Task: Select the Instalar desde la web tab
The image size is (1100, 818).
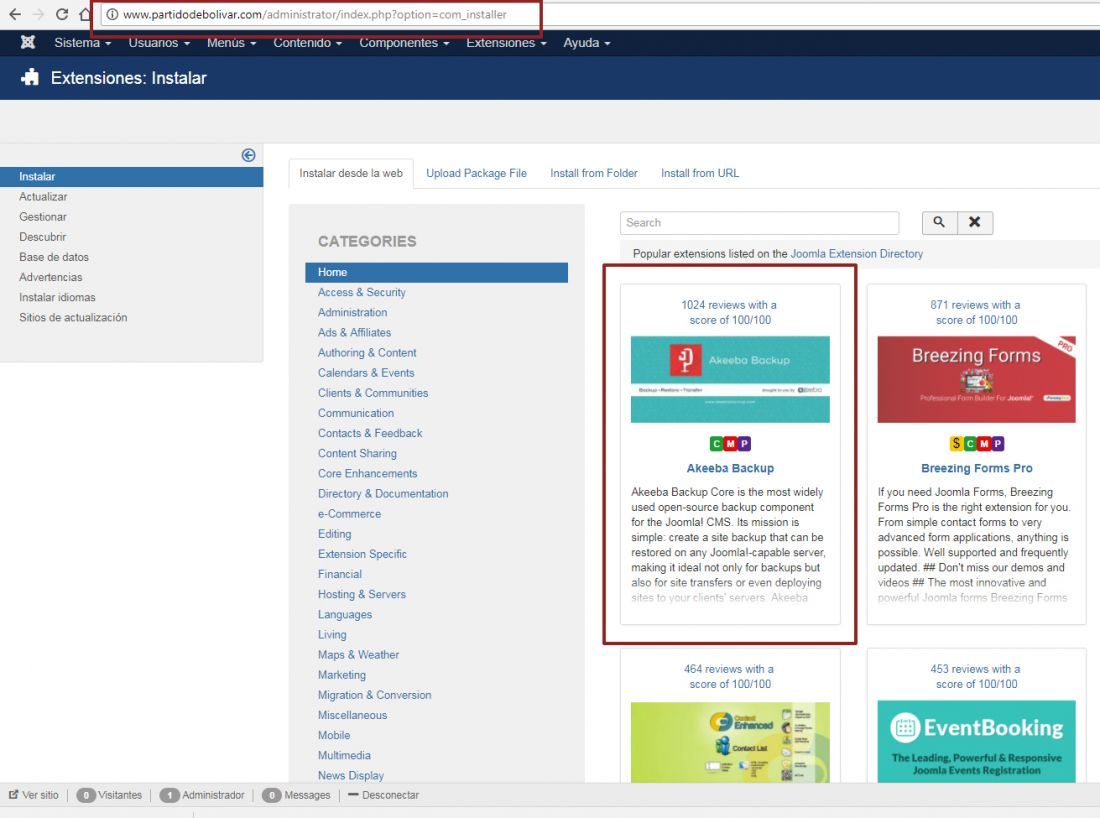Action: click(x=351, y=173)
